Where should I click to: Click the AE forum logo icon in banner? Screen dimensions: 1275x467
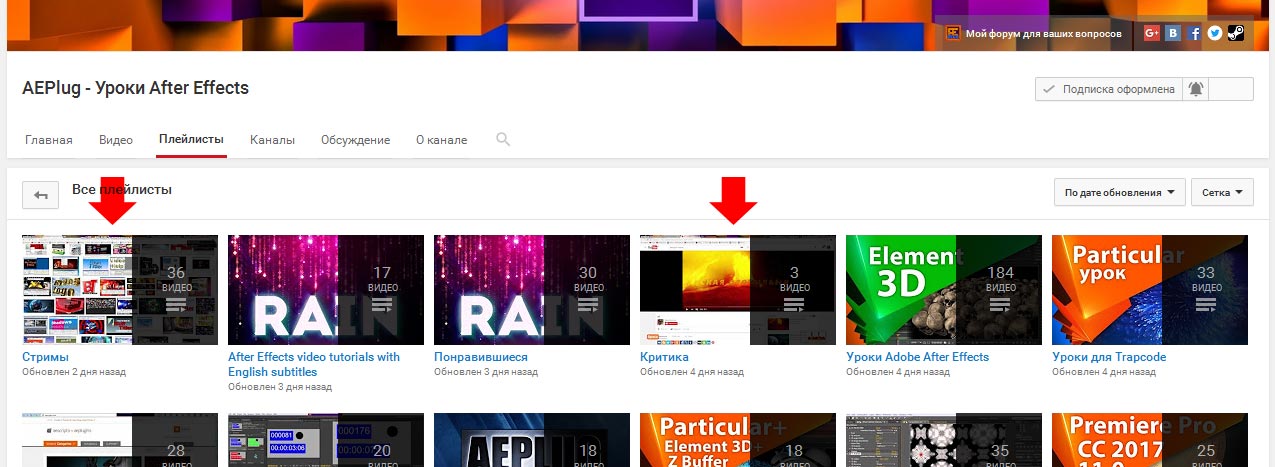(x=953, y=33)
